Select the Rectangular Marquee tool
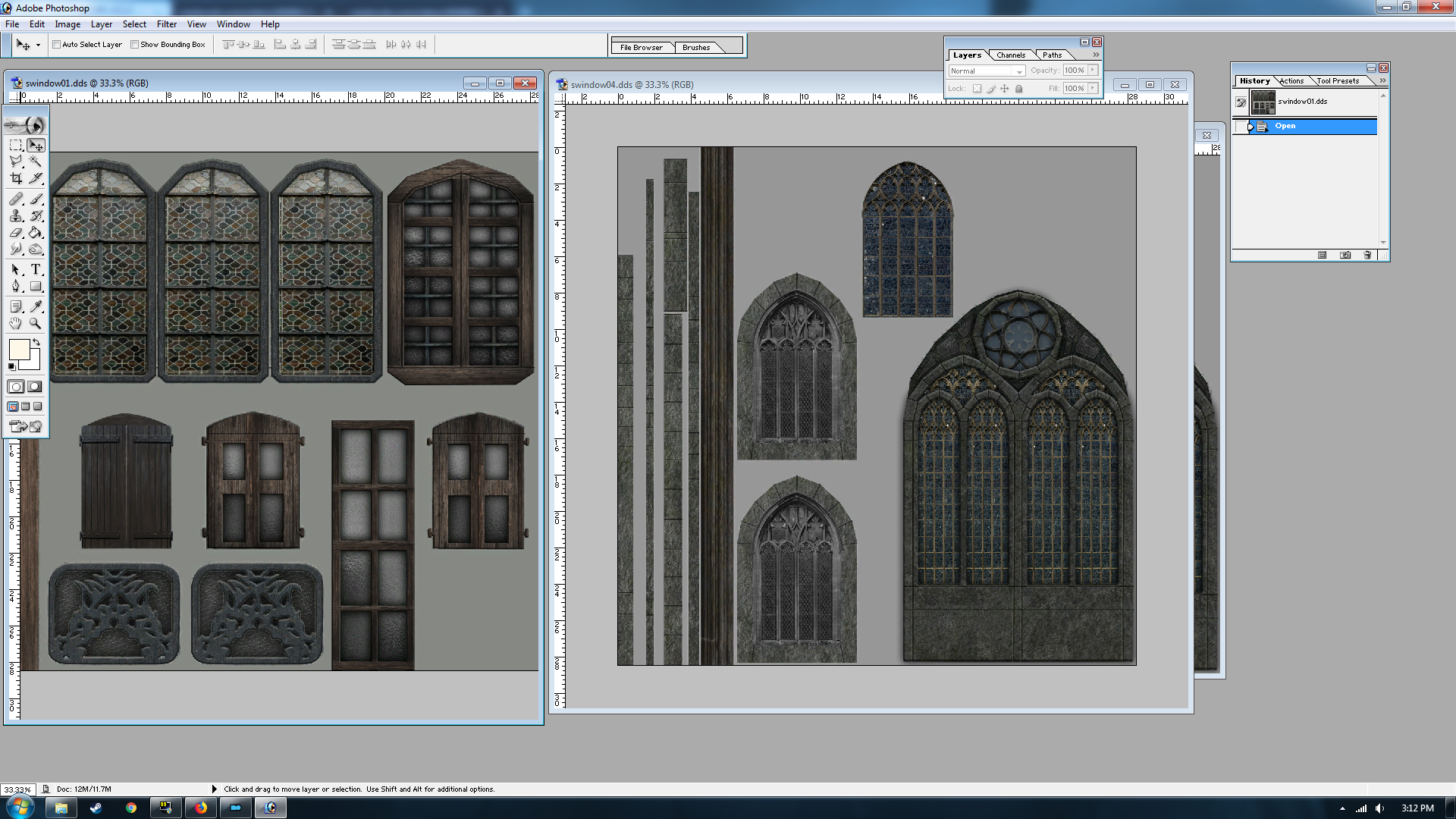Viewport: 1456px width, 819px height. (16, 145)
